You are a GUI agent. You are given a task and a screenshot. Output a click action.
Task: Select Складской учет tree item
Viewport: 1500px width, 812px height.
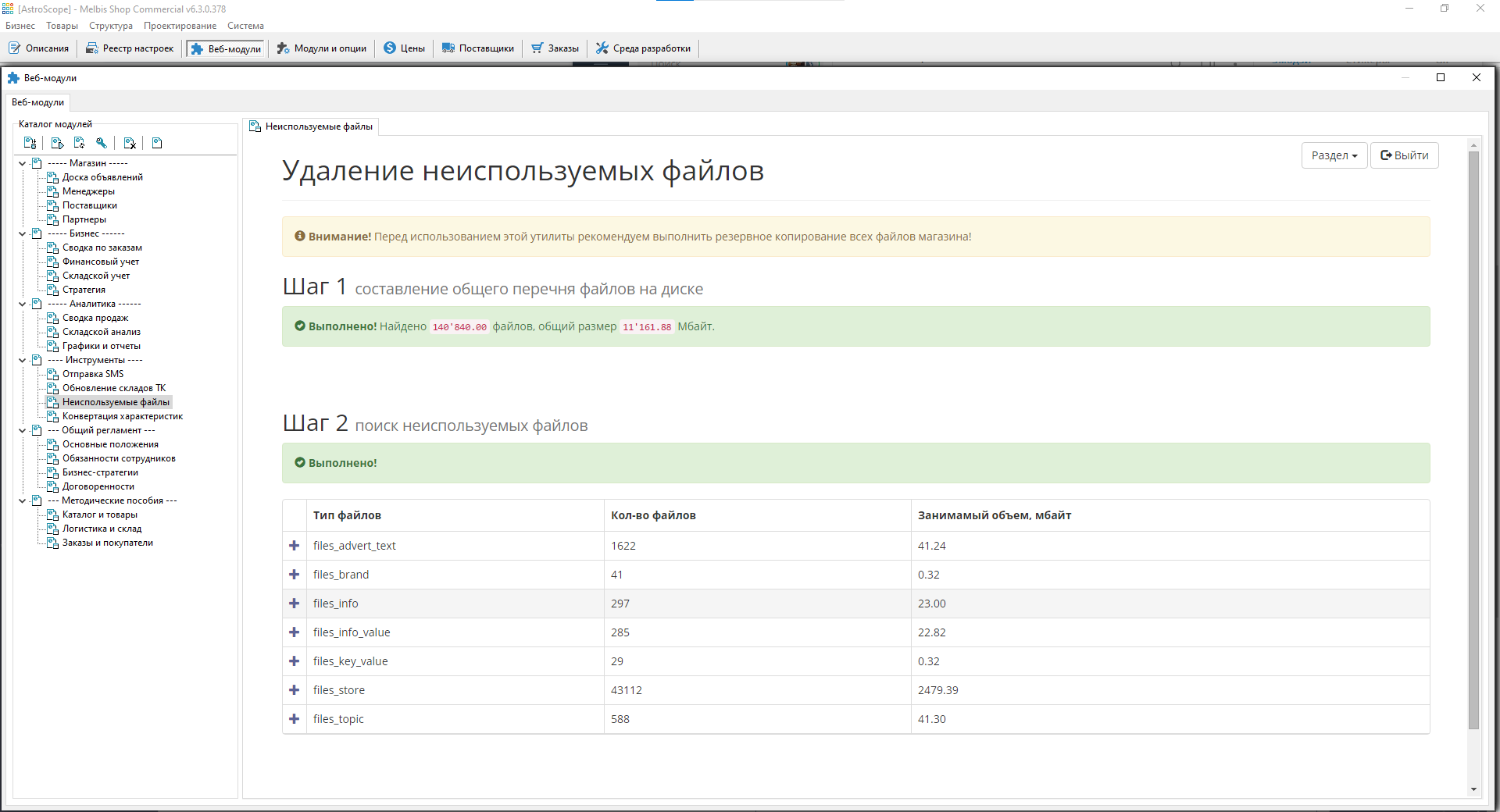(x=96, y=276)
